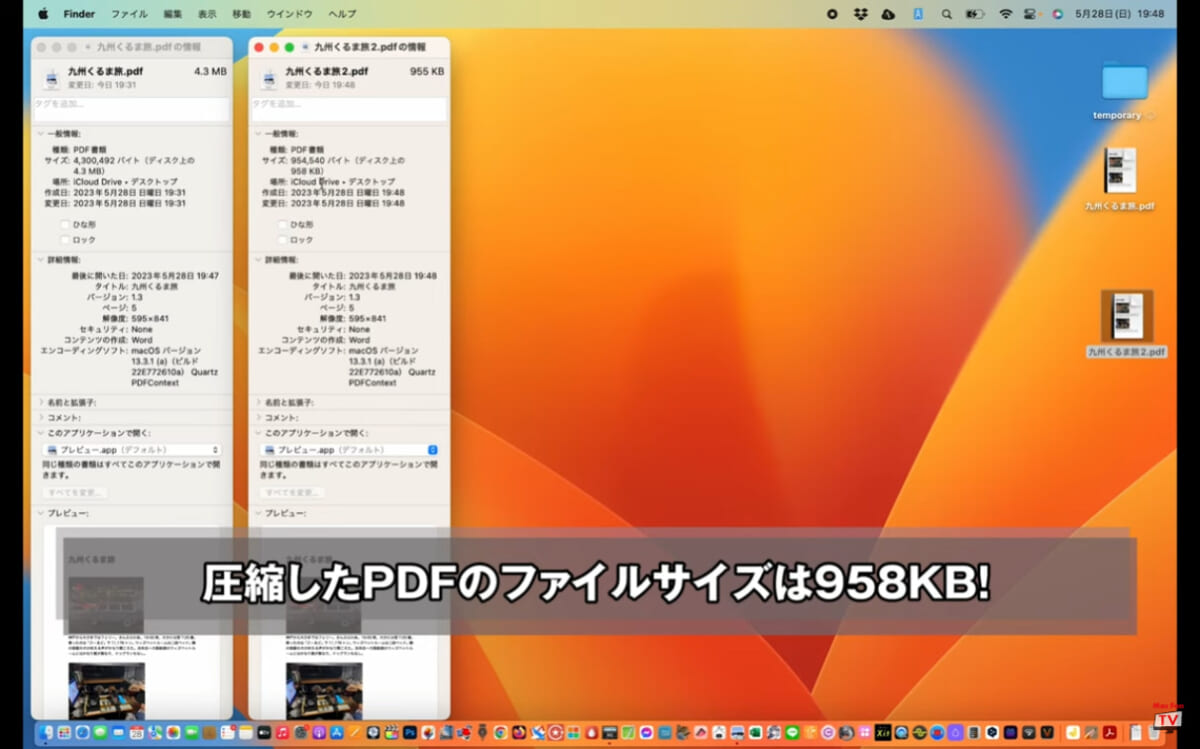Viewport: 1200px width, 749px height.
Task: Collapse 一般情報 section in 九州くるま旅2.pdf info window
Action: point(258,133)
